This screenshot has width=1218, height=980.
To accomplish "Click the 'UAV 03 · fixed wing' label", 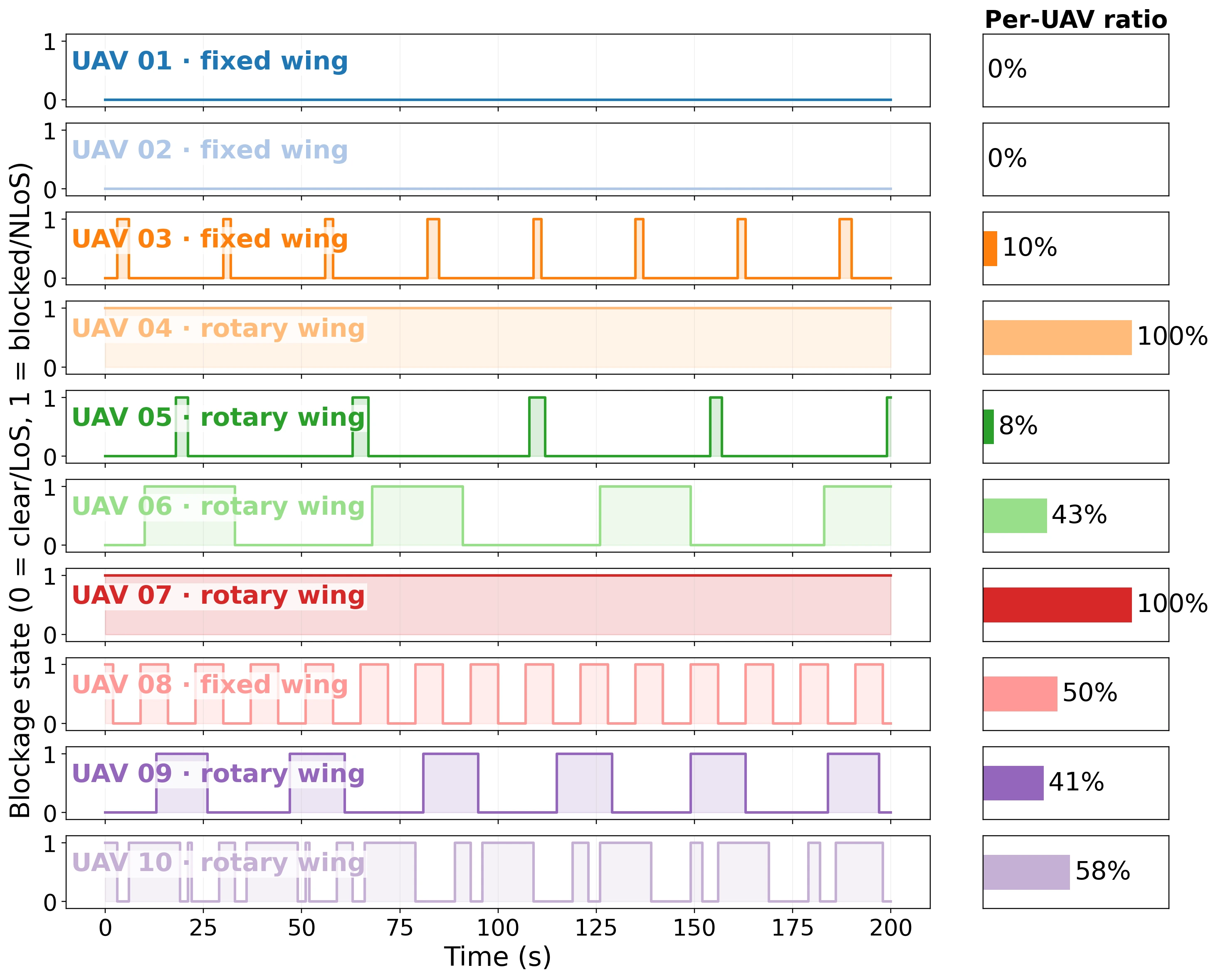I will pyautogui.click(x=210, y=239).
